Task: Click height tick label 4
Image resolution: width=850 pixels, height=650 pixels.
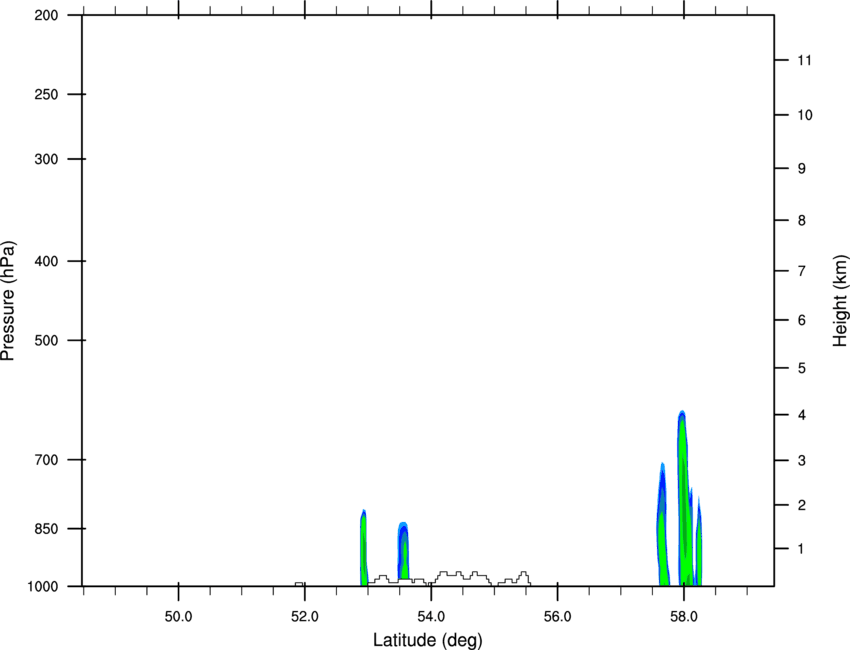Action: [802, 415]
